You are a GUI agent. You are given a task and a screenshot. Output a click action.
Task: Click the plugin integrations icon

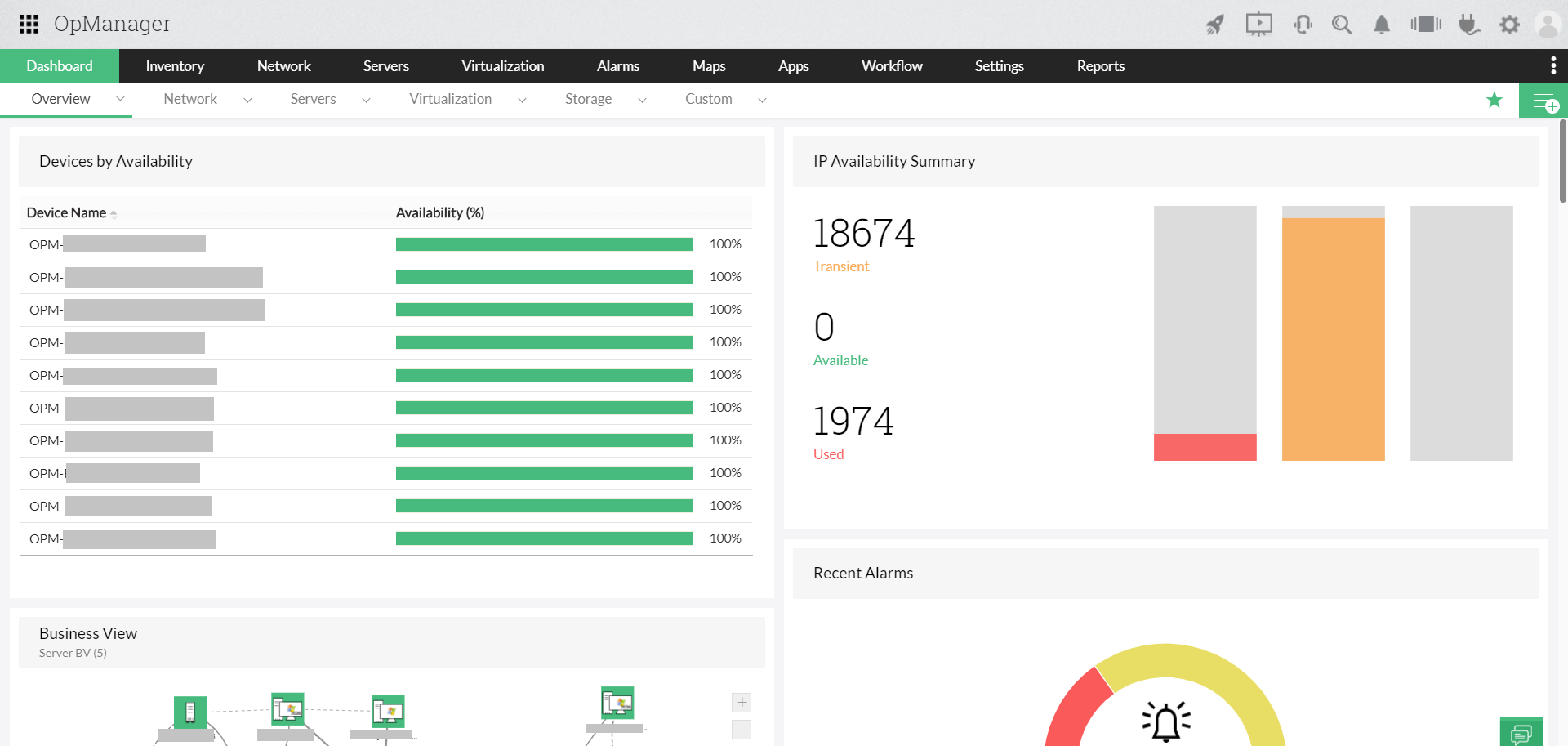(x=1470, y=25)
